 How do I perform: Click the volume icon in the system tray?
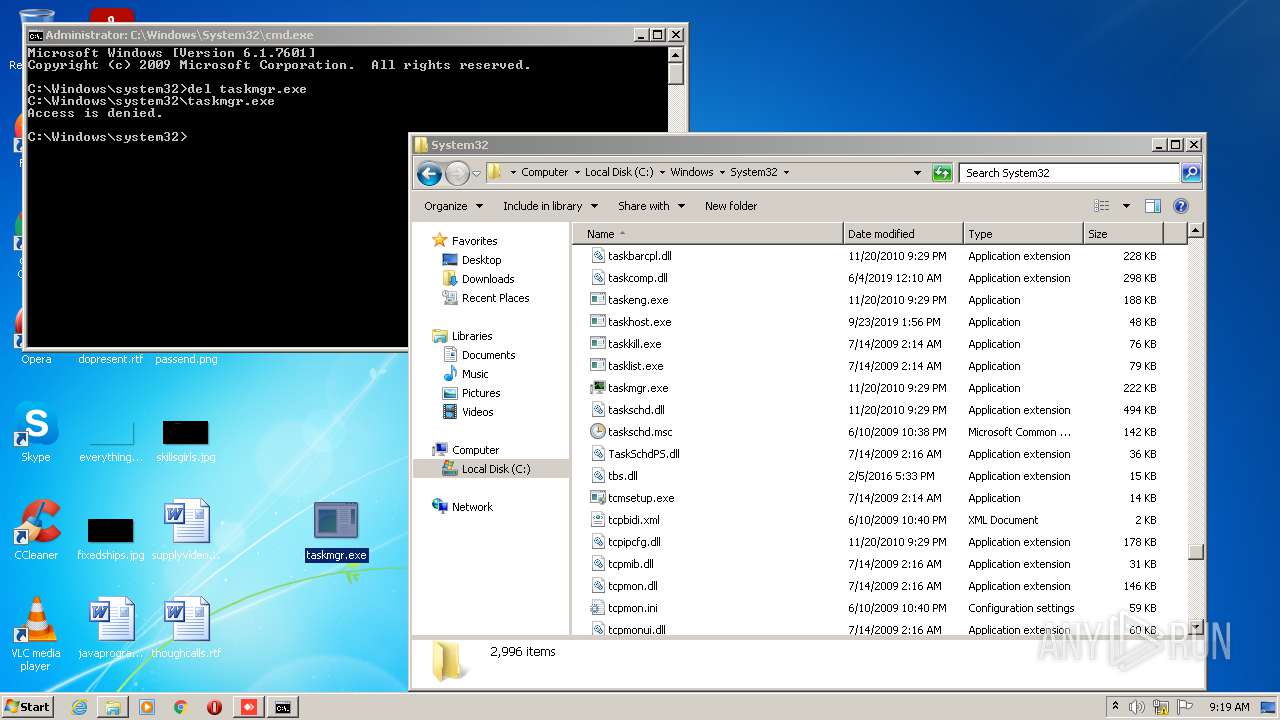tap(1136, 707)
